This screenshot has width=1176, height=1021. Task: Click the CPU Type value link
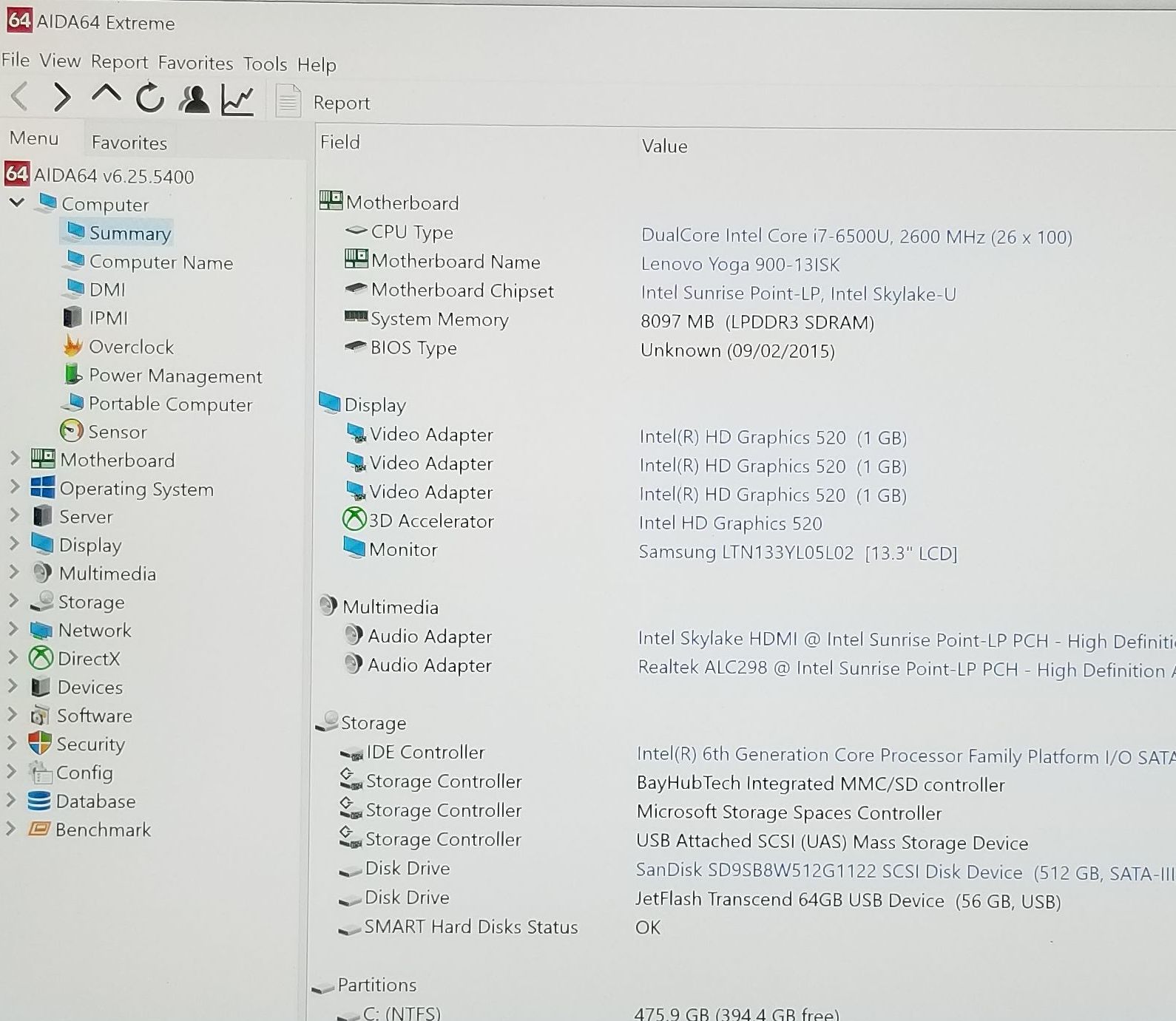click(856, 237)
